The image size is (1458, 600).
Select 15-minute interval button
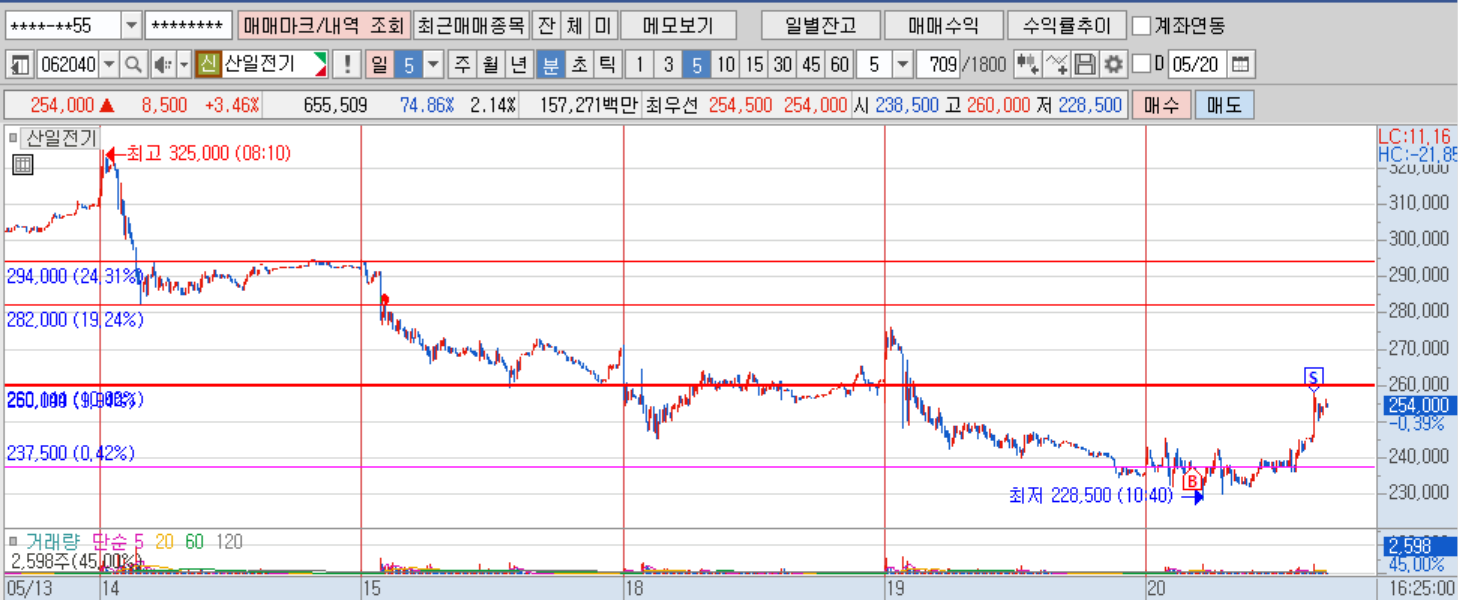pos(754,65)
